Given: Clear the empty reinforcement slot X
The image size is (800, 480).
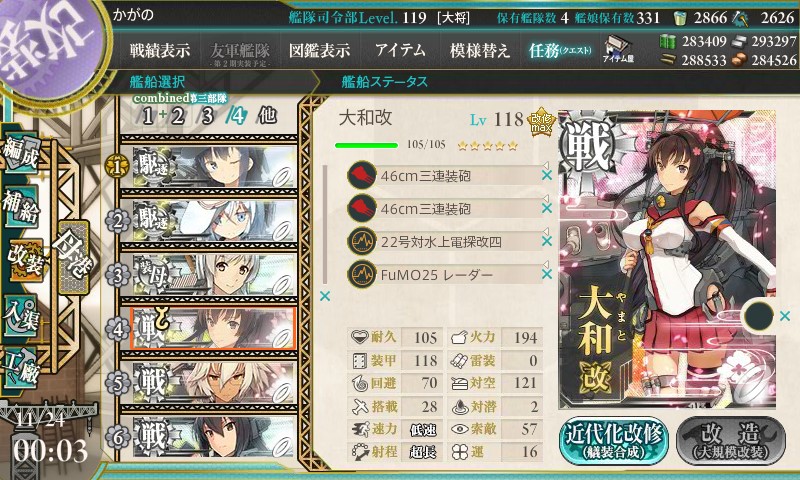Looking at the screenshot, I should click(x=785, y=316).
